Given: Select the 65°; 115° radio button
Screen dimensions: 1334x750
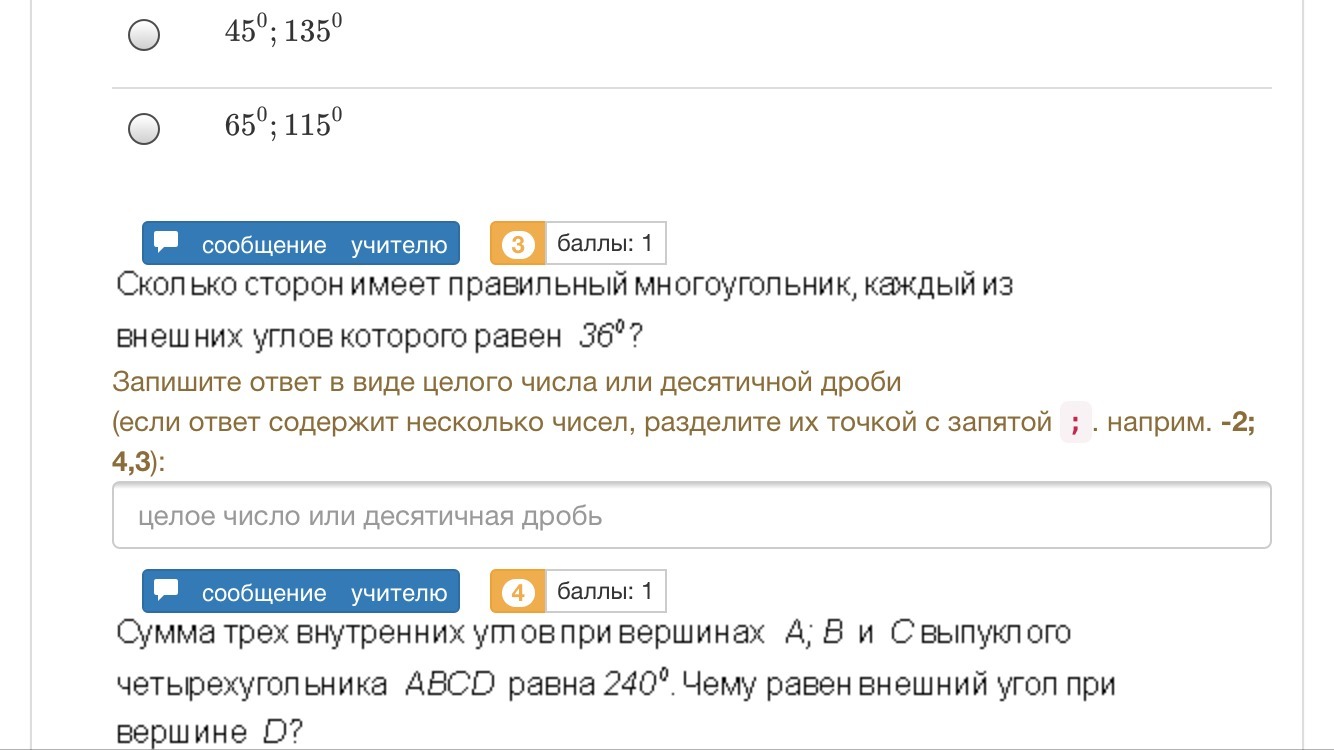Looking at the screenshot, I should [x=144, y=129].
